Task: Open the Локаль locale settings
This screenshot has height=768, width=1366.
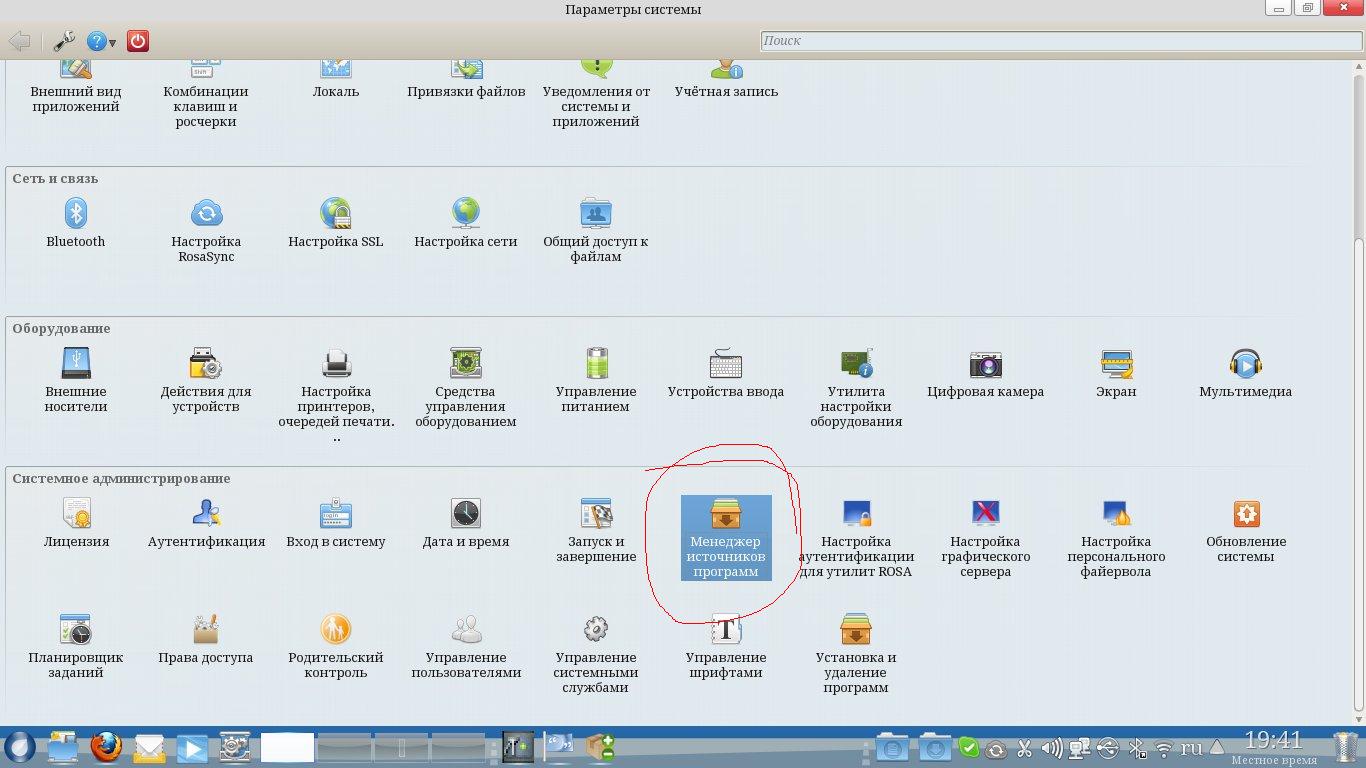Action: click(336, 80)
